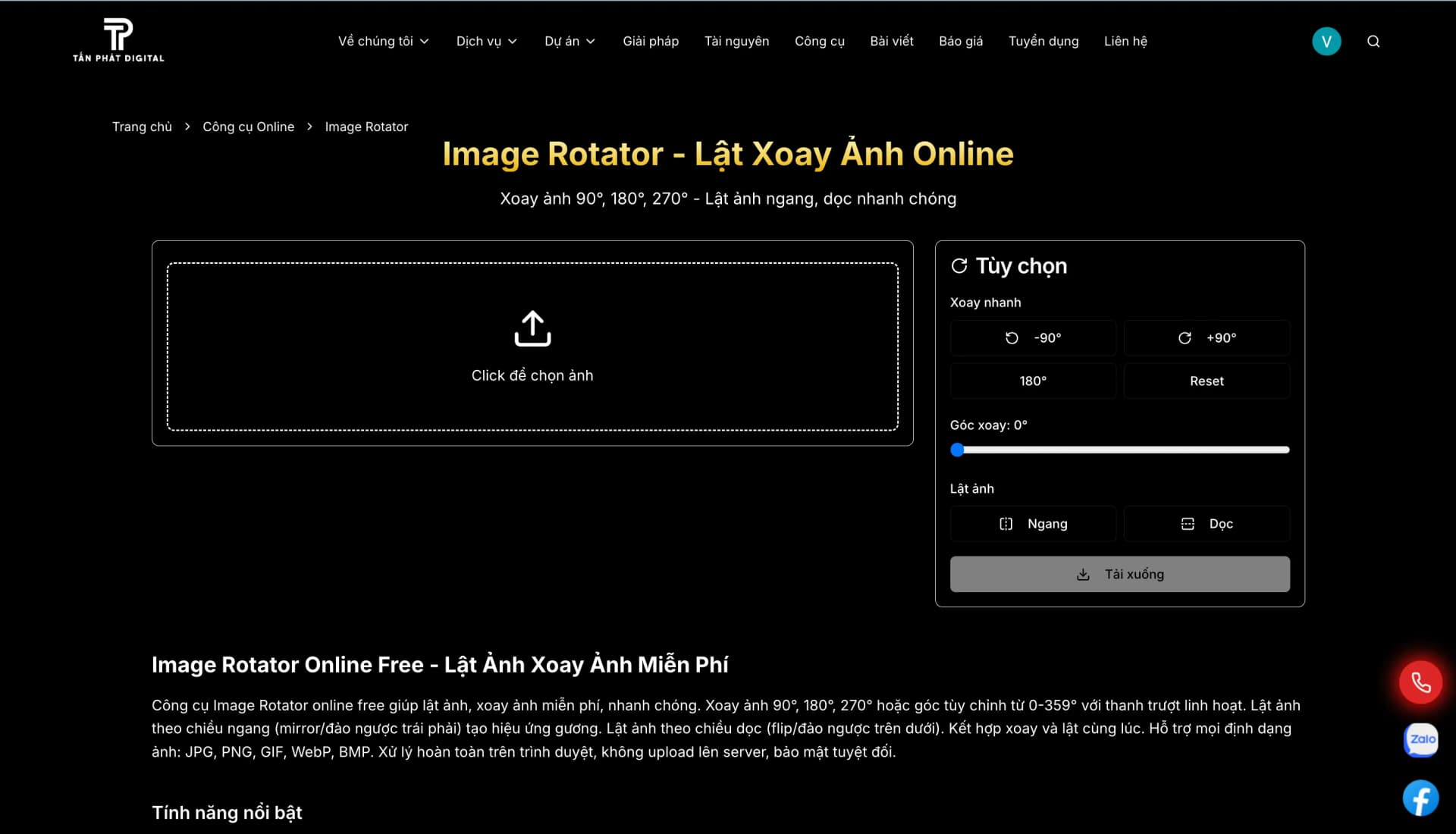Viewport: 1456px width, 834px height.
Task: Flip the image vertically with Dọc
Action: (1207, 523)
